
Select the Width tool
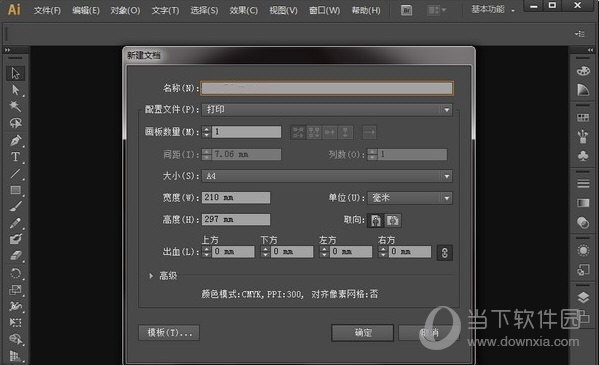15,306
